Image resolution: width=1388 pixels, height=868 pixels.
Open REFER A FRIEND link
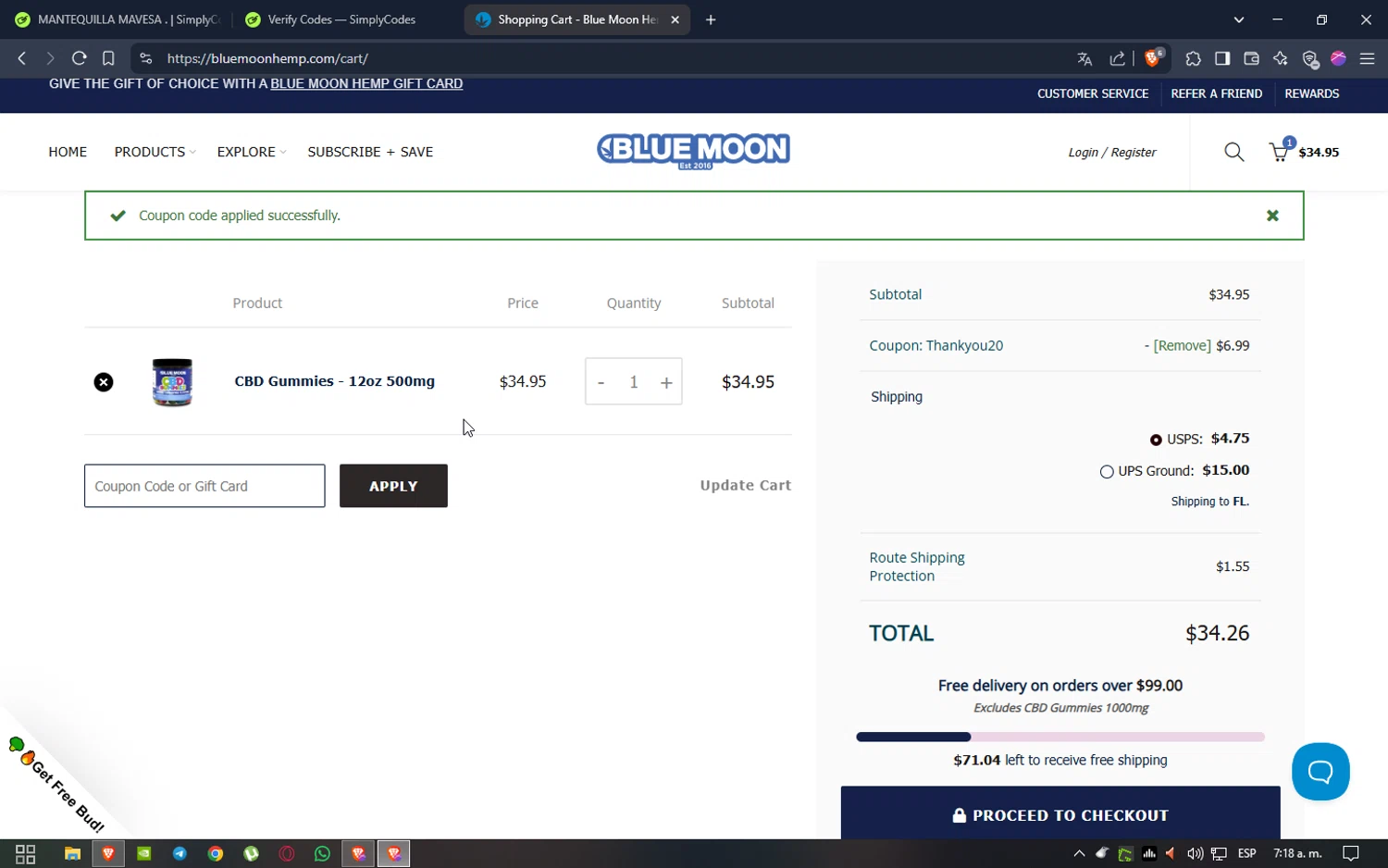tap(1216, 93)
